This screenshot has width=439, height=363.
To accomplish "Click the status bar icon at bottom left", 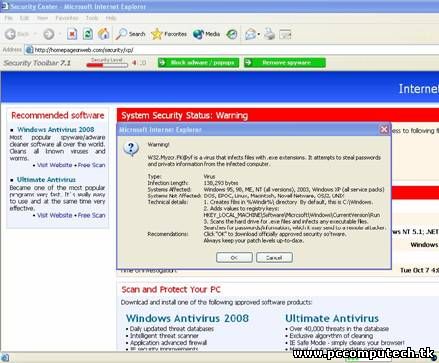I will click(x=5, y=358).
